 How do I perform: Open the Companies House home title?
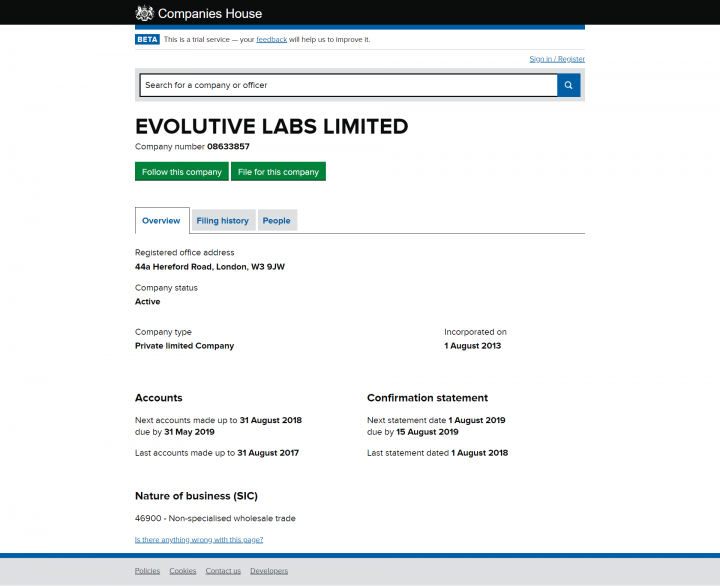click(210, 14)
